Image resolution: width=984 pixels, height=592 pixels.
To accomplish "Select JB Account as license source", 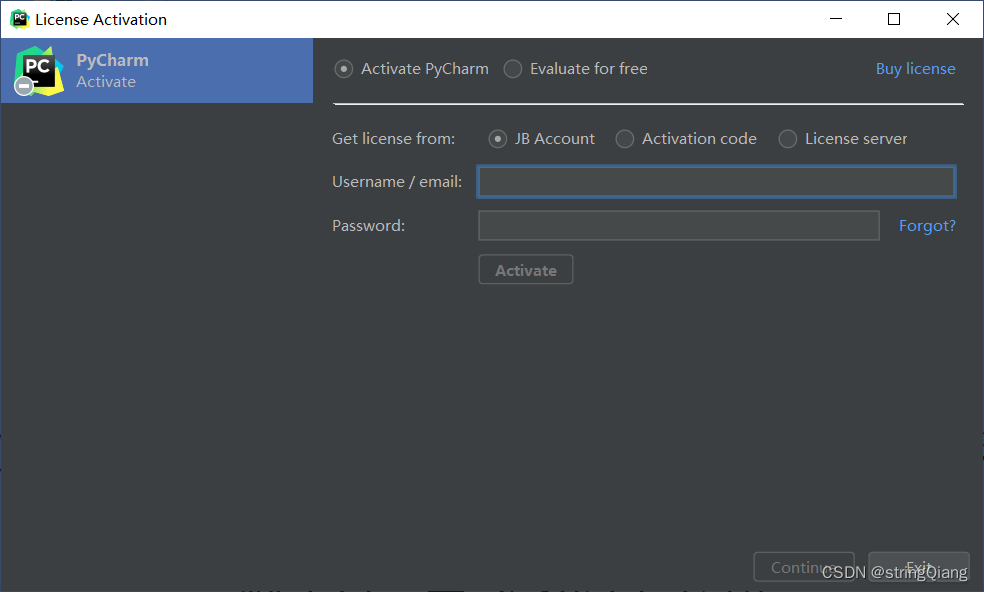I will [x=498, y=139].
